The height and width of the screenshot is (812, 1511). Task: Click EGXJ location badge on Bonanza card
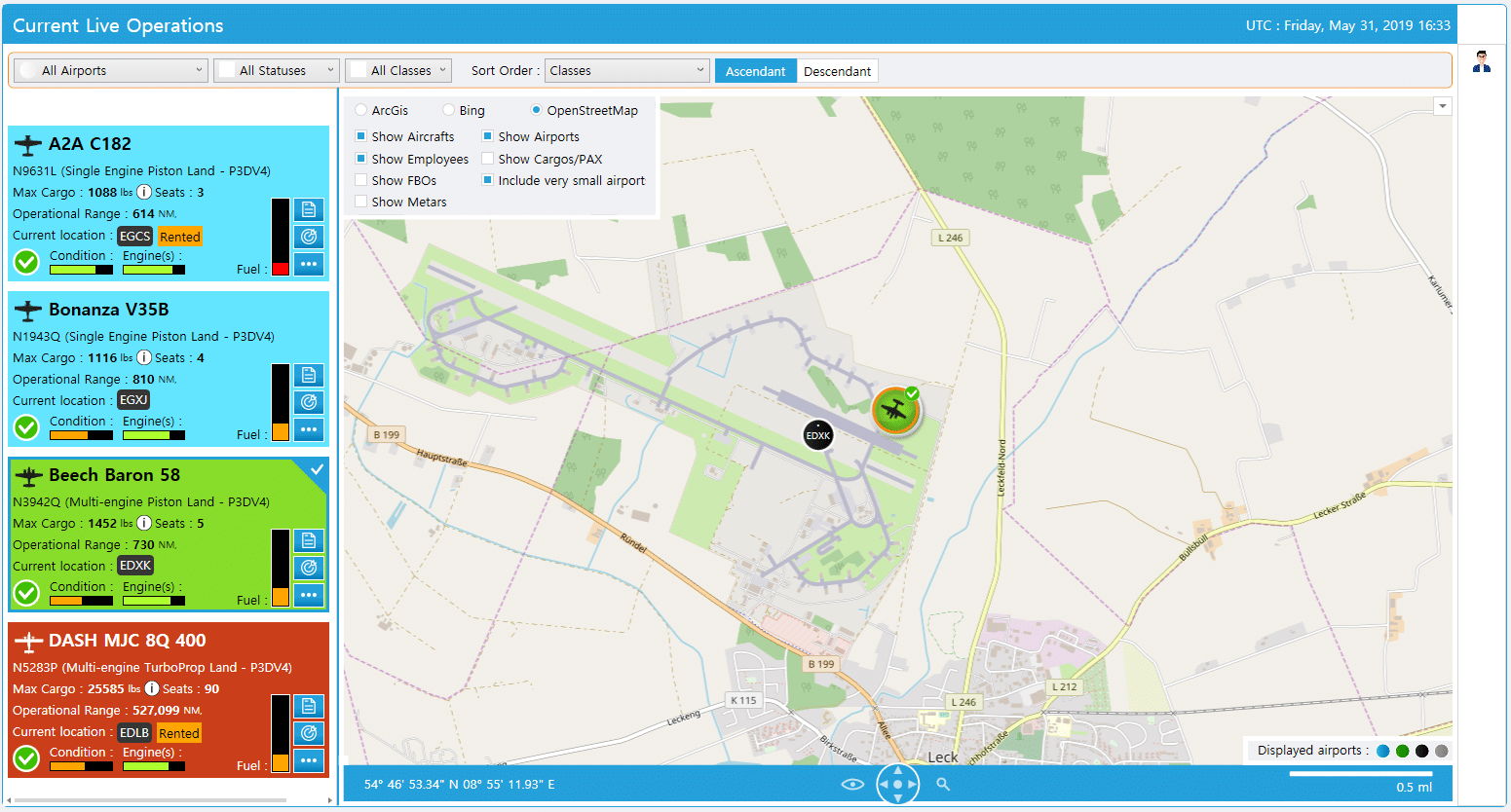pos(133,400)
